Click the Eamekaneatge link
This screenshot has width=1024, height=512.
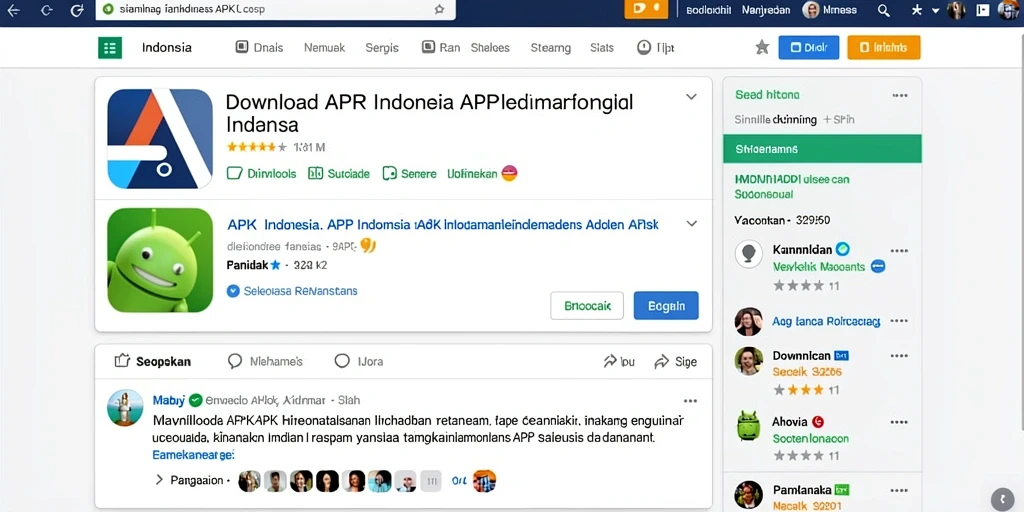tap(193, 455)
